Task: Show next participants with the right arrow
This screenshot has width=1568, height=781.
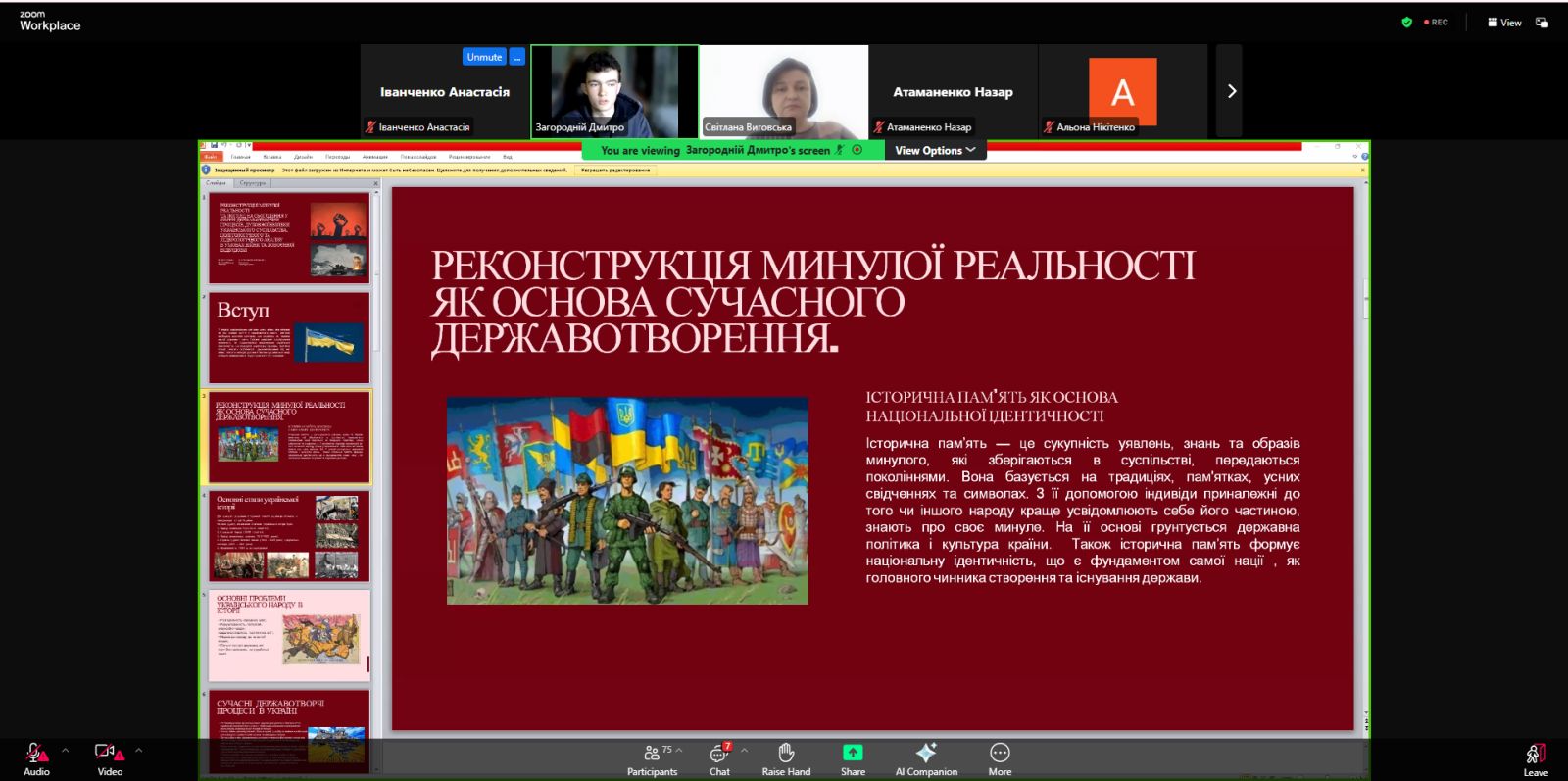Action: click(x=1231, y=91)
